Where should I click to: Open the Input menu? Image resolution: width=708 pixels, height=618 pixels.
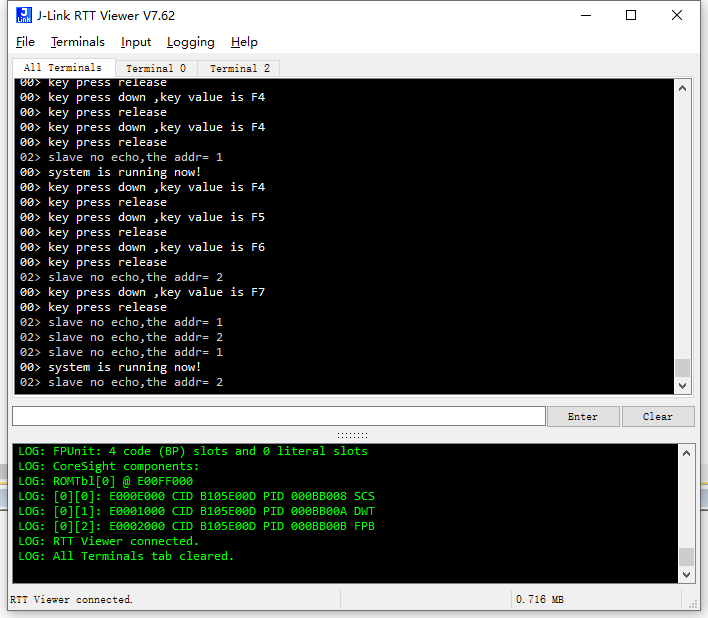136,42
